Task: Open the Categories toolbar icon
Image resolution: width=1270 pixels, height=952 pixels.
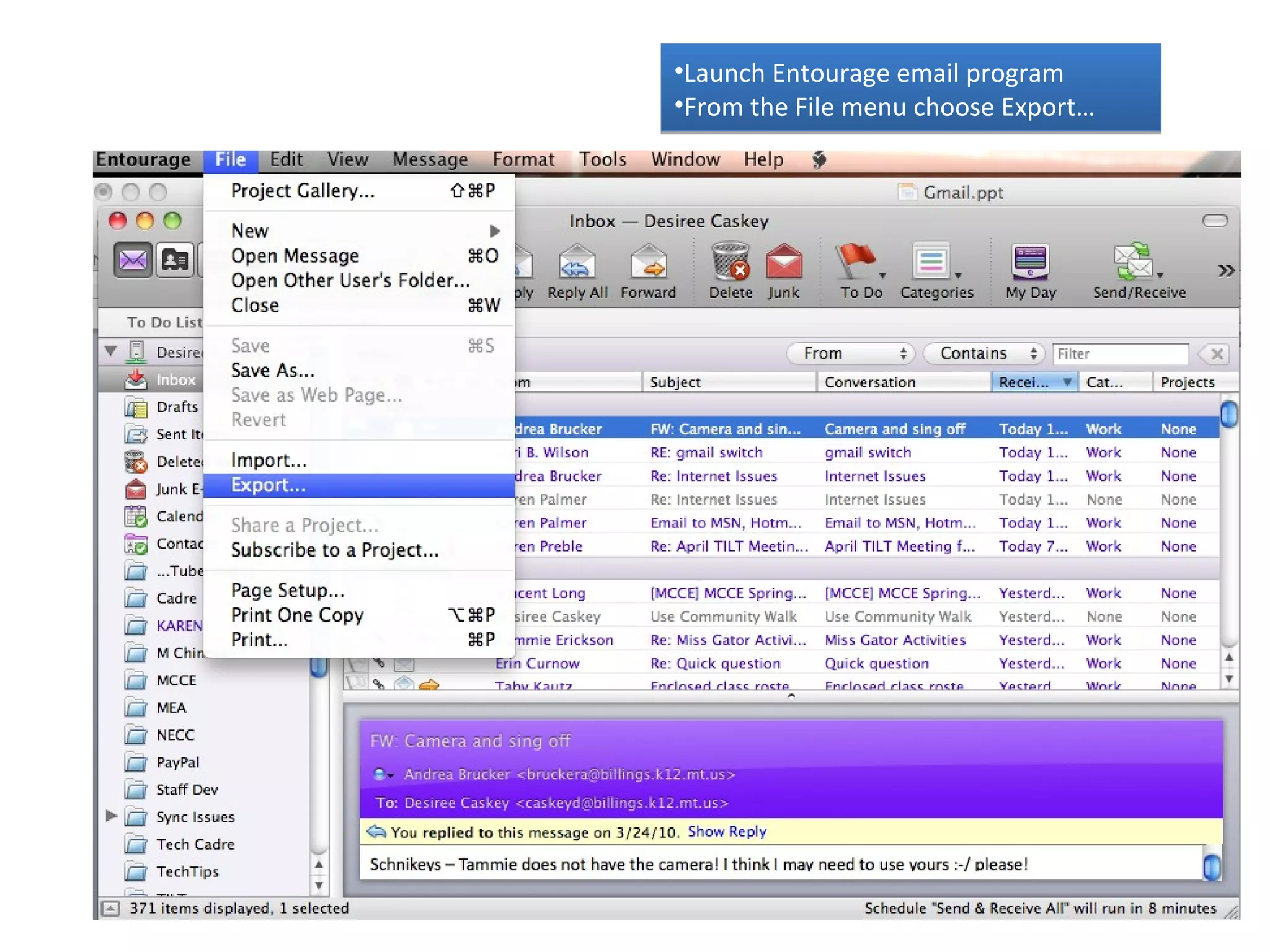Action: (931, 262)
